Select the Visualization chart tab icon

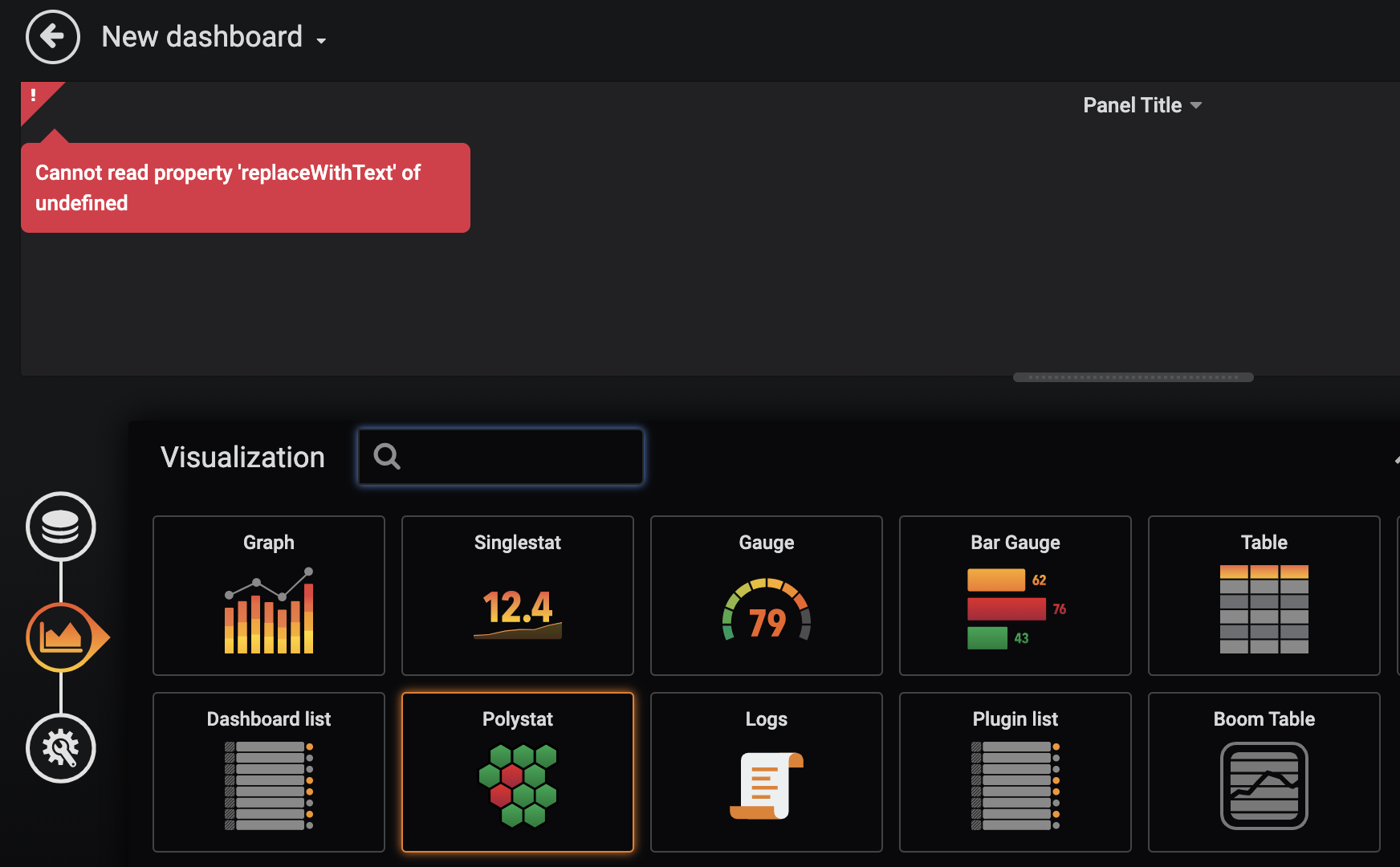63,637
